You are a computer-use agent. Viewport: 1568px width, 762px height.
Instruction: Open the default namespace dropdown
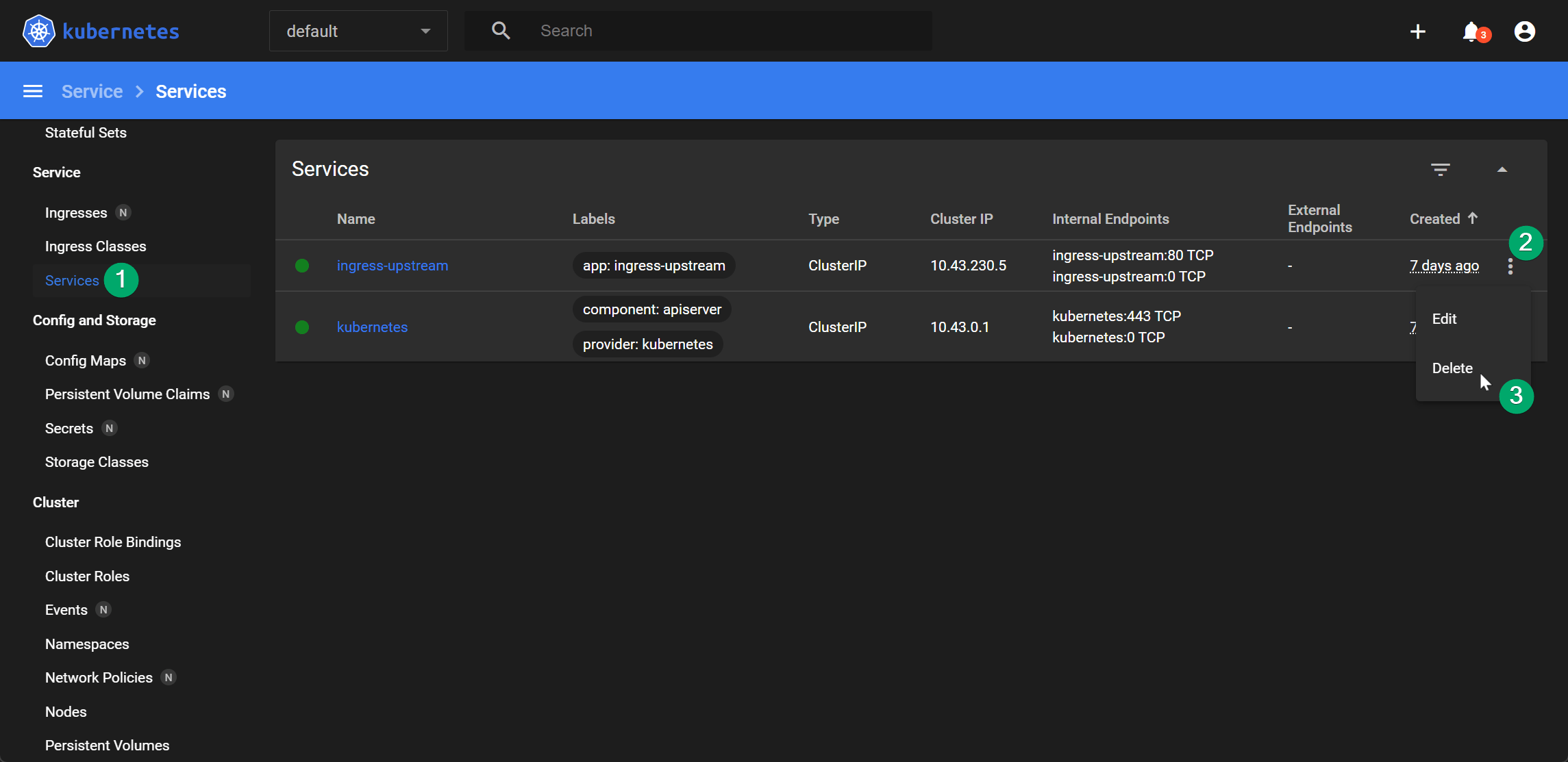pos(358,31)
